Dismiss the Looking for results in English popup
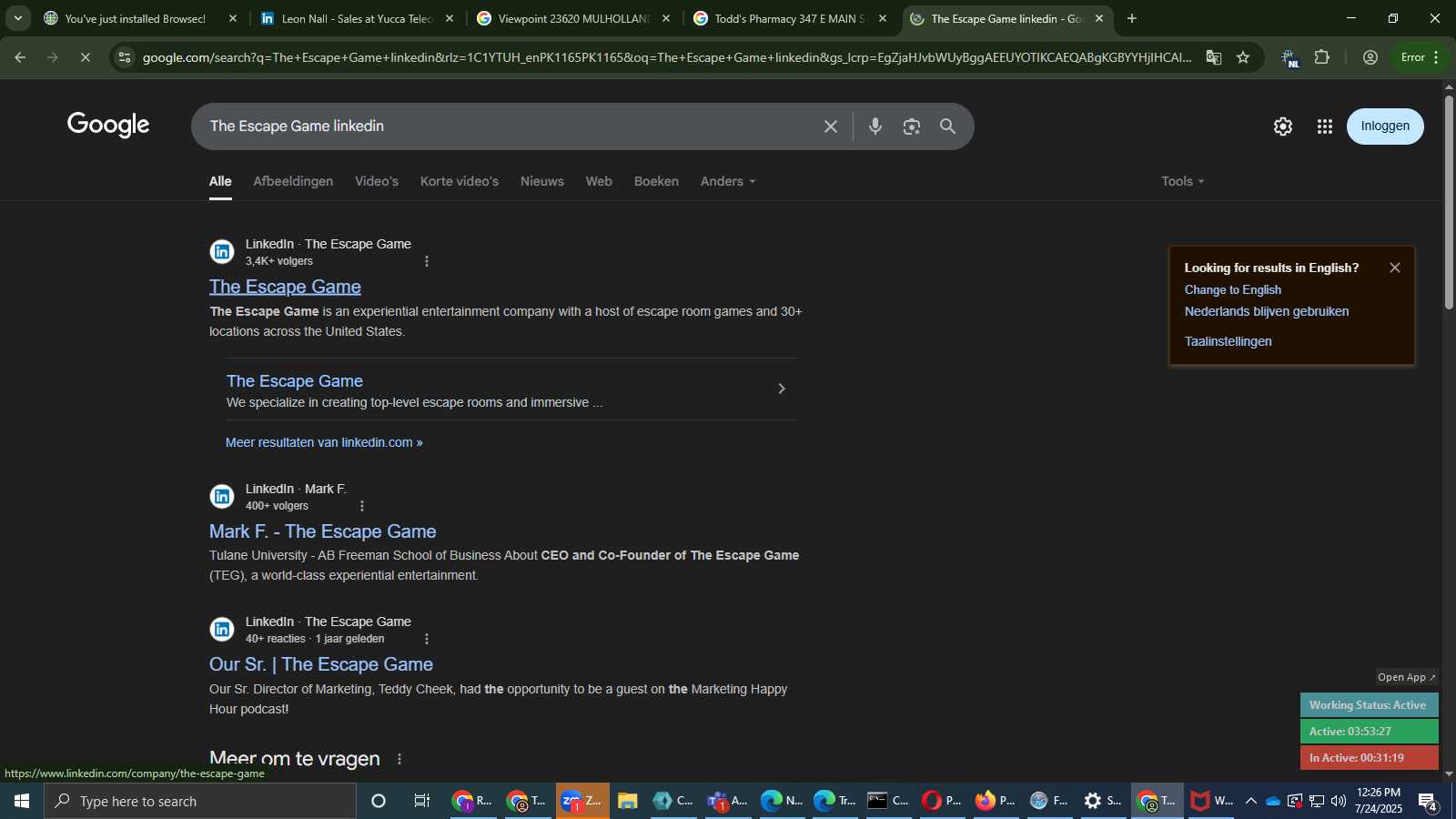This screenshot has height=819, width=1456. point(1395,268)
